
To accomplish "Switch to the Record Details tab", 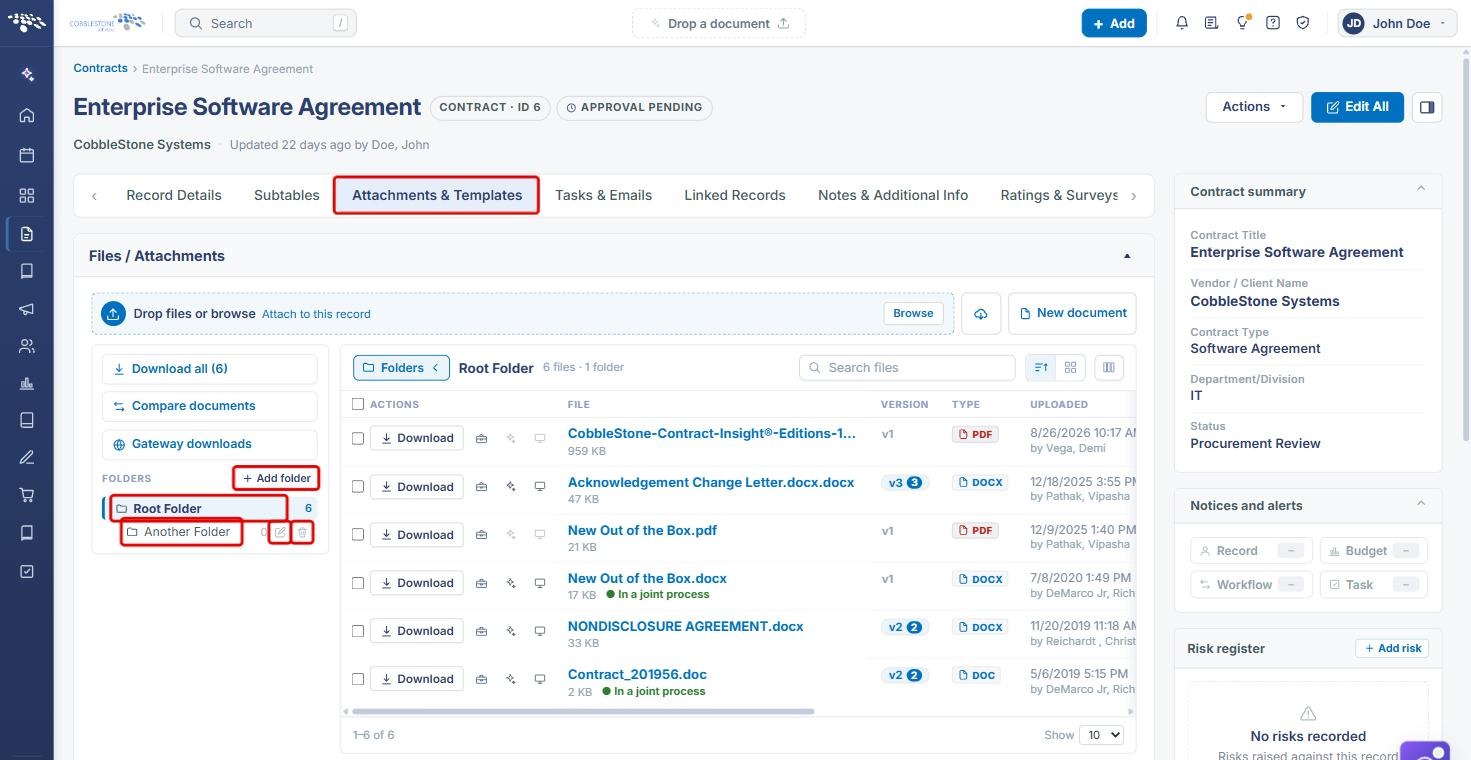I will pyautogui.click(x=174, y=195).
